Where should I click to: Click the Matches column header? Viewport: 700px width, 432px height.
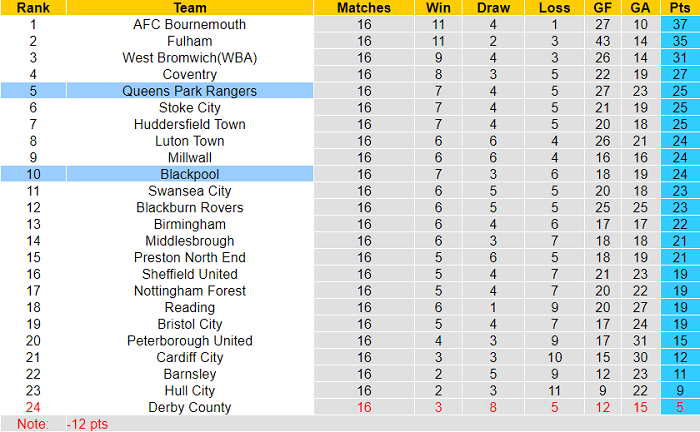(x=363, y=7)
